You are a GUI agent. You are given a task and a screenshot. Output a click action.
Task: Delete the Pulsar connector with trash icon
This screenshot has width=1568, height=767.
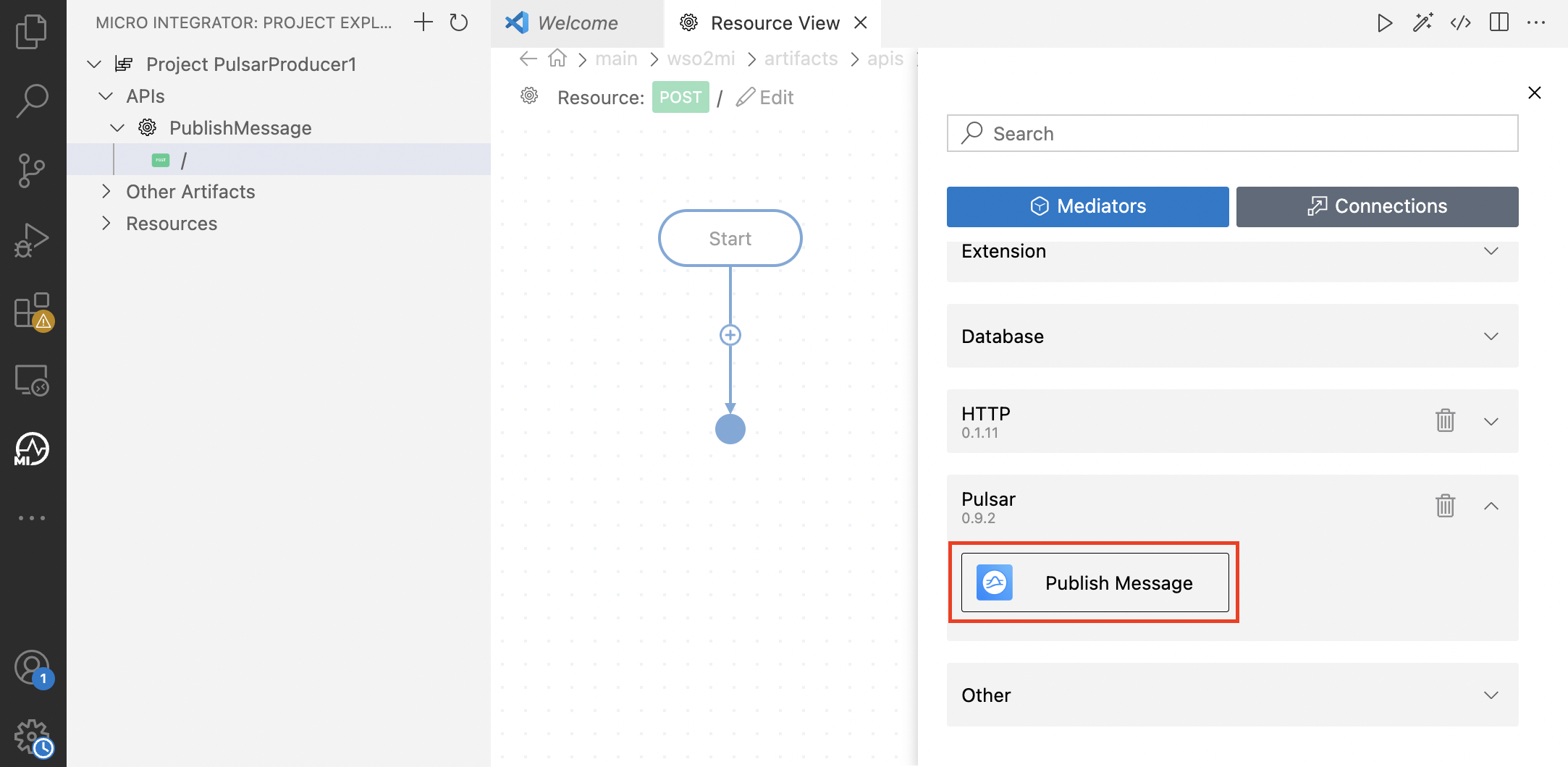click(x=1446, y=506)
